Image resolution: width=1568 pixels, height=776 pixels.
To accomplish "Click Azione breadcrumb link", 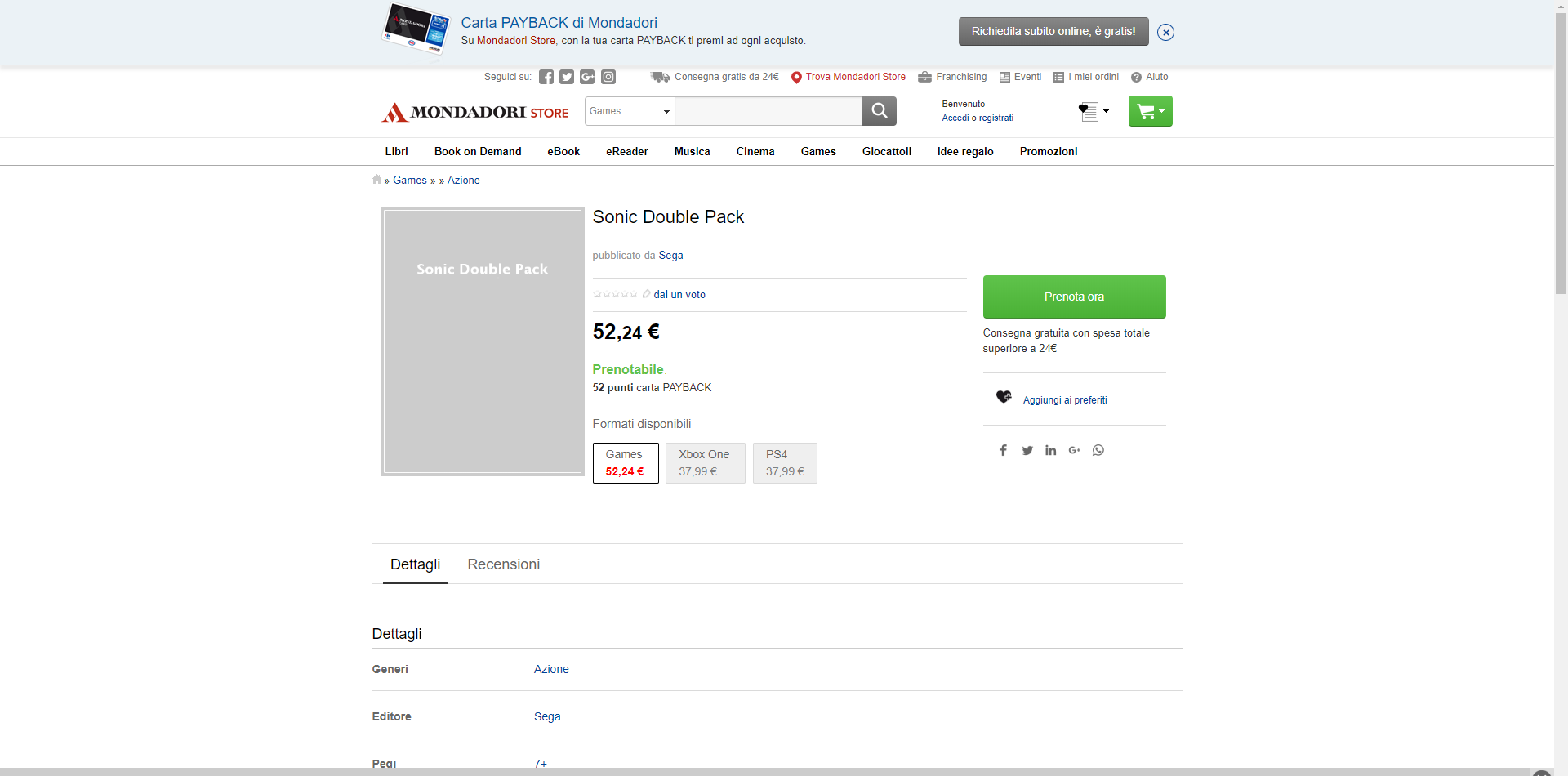I will [x=464, y=180].
